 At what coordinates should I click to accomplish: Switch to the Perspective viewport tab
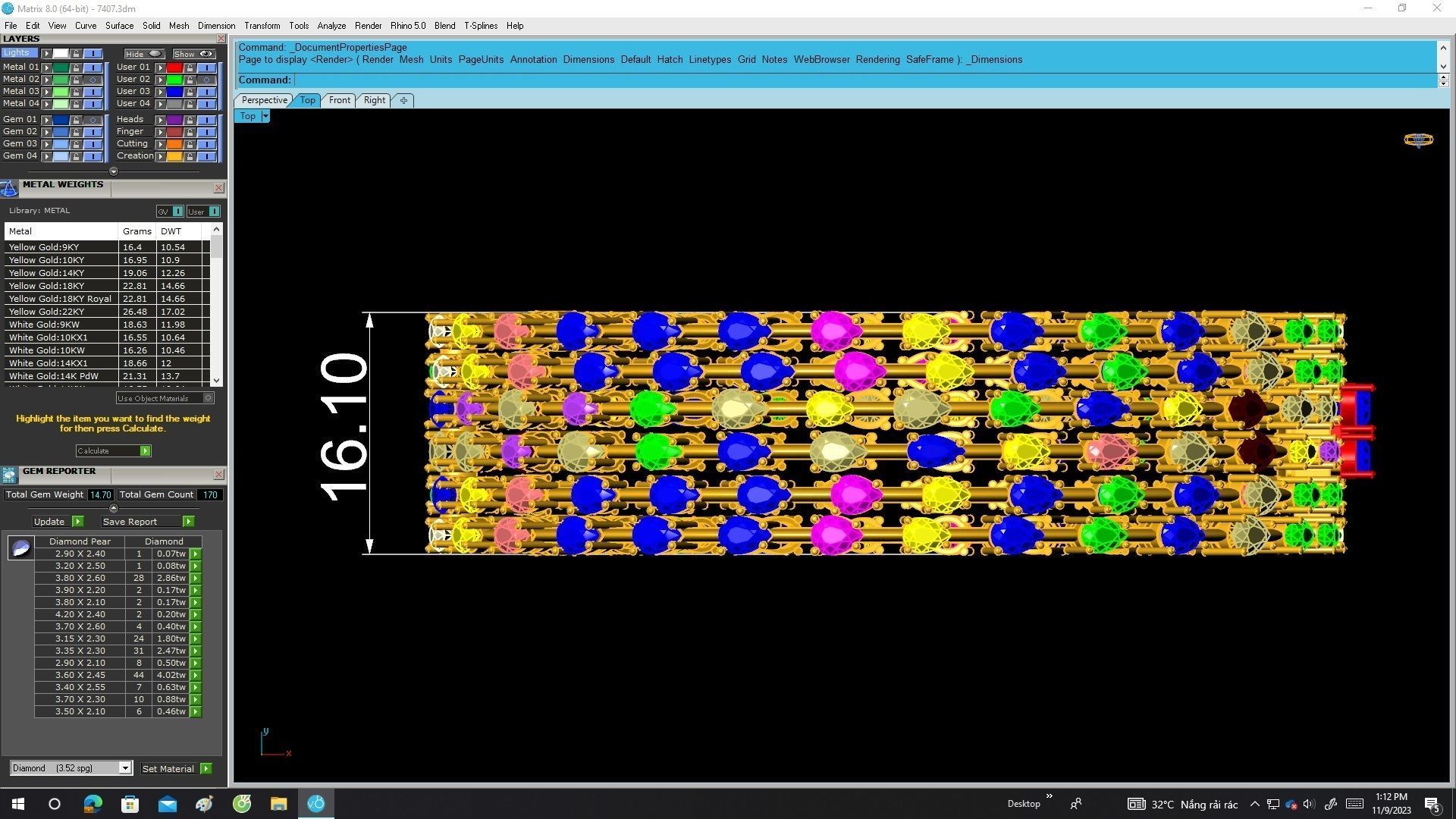(264, 100)
